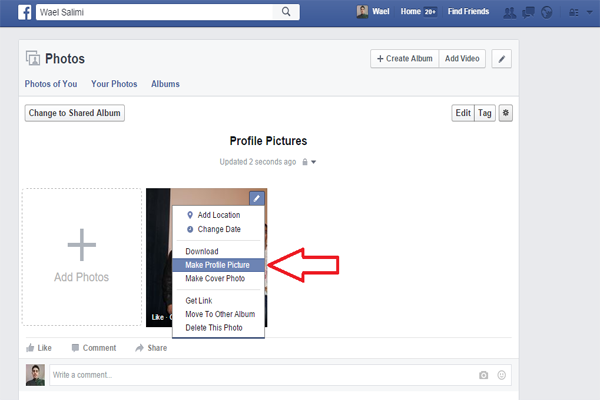This screenshot has width=600, height=400.
Task: Click the Find Friends link
Action: pyautogui.click(x=469, y=12)
